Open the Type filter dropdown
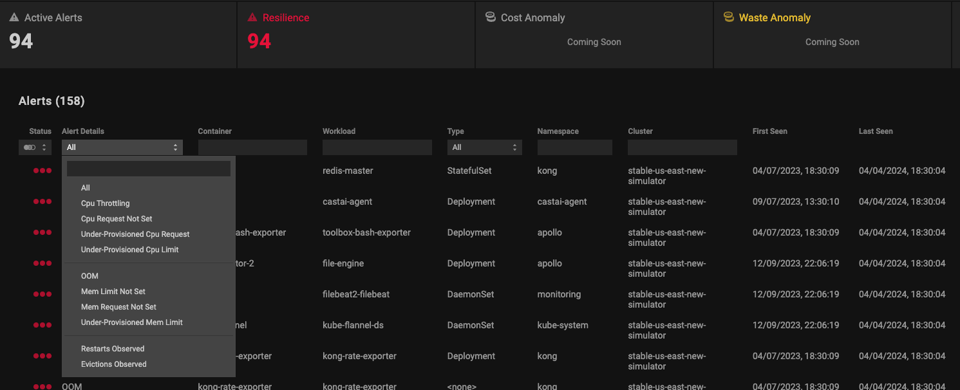The width and height of the screenshot is (960, 390). (x=484, y=148)
